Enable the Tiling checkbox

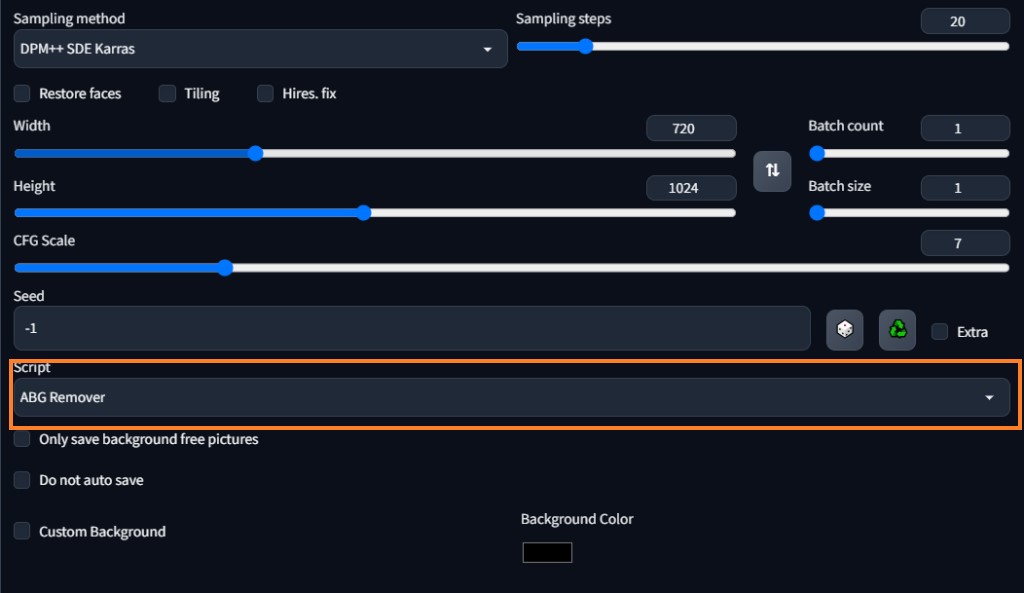pyautogui.click(x=167, y=93)
